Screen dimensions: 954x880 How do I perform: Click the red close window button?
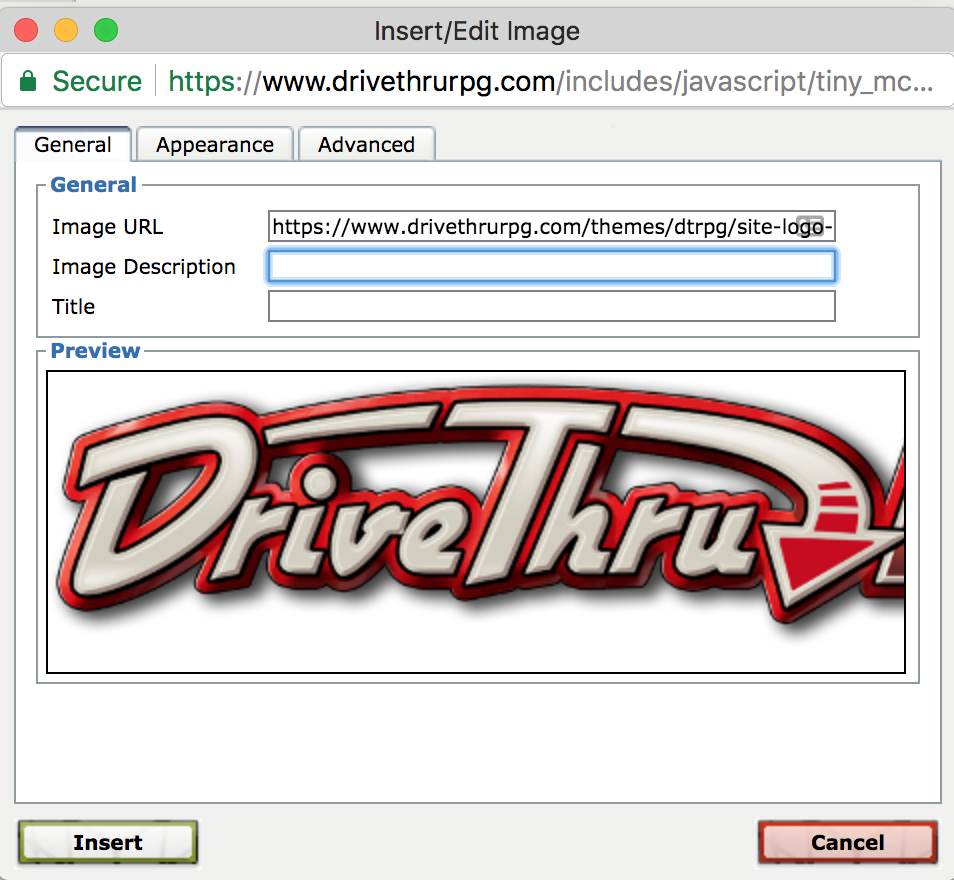[27, 31]
